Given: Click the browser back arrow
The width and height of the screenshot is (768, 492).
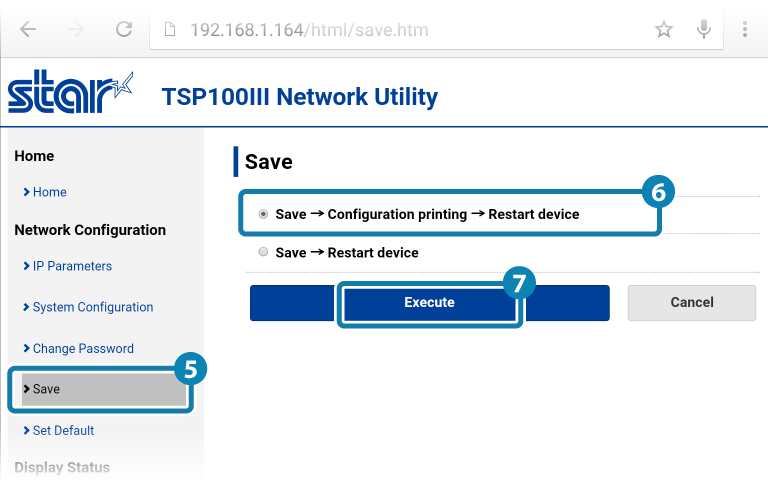Looking at the screenshot, I should [x=27, y=29].
